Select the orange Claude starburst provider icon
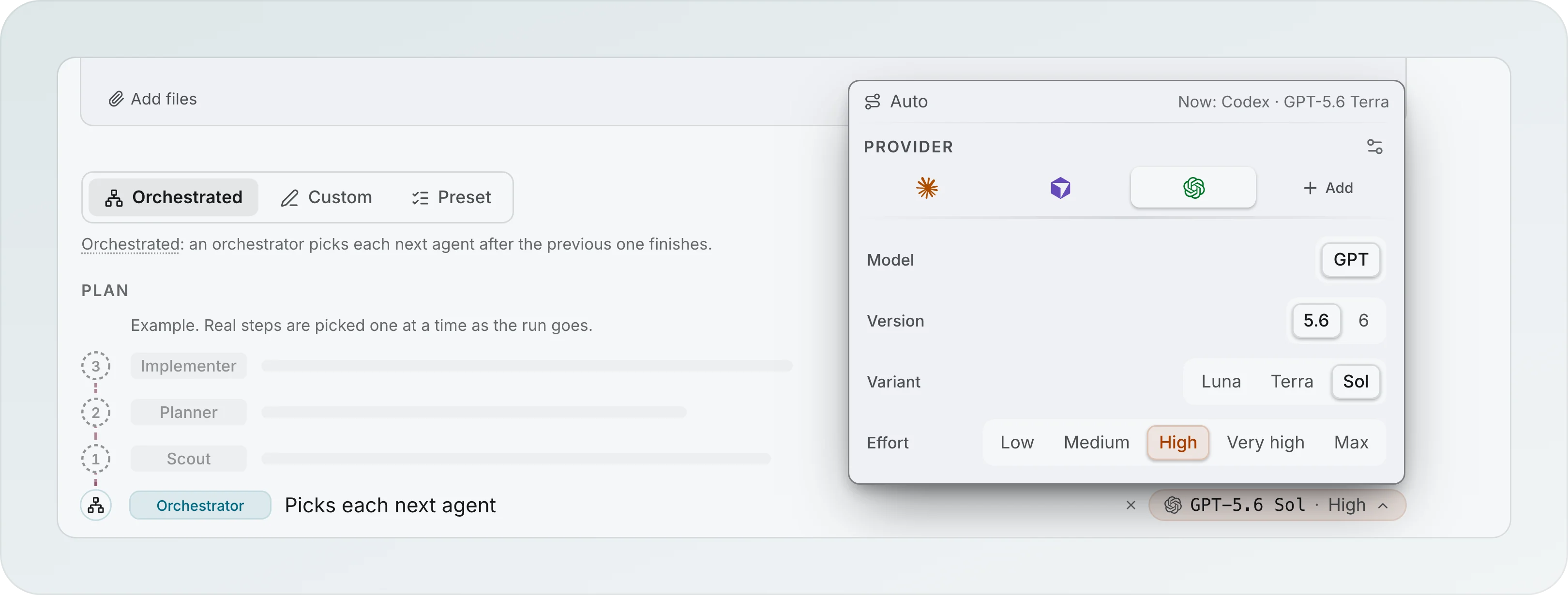The image size is (1568, 595). click(926, 188)
